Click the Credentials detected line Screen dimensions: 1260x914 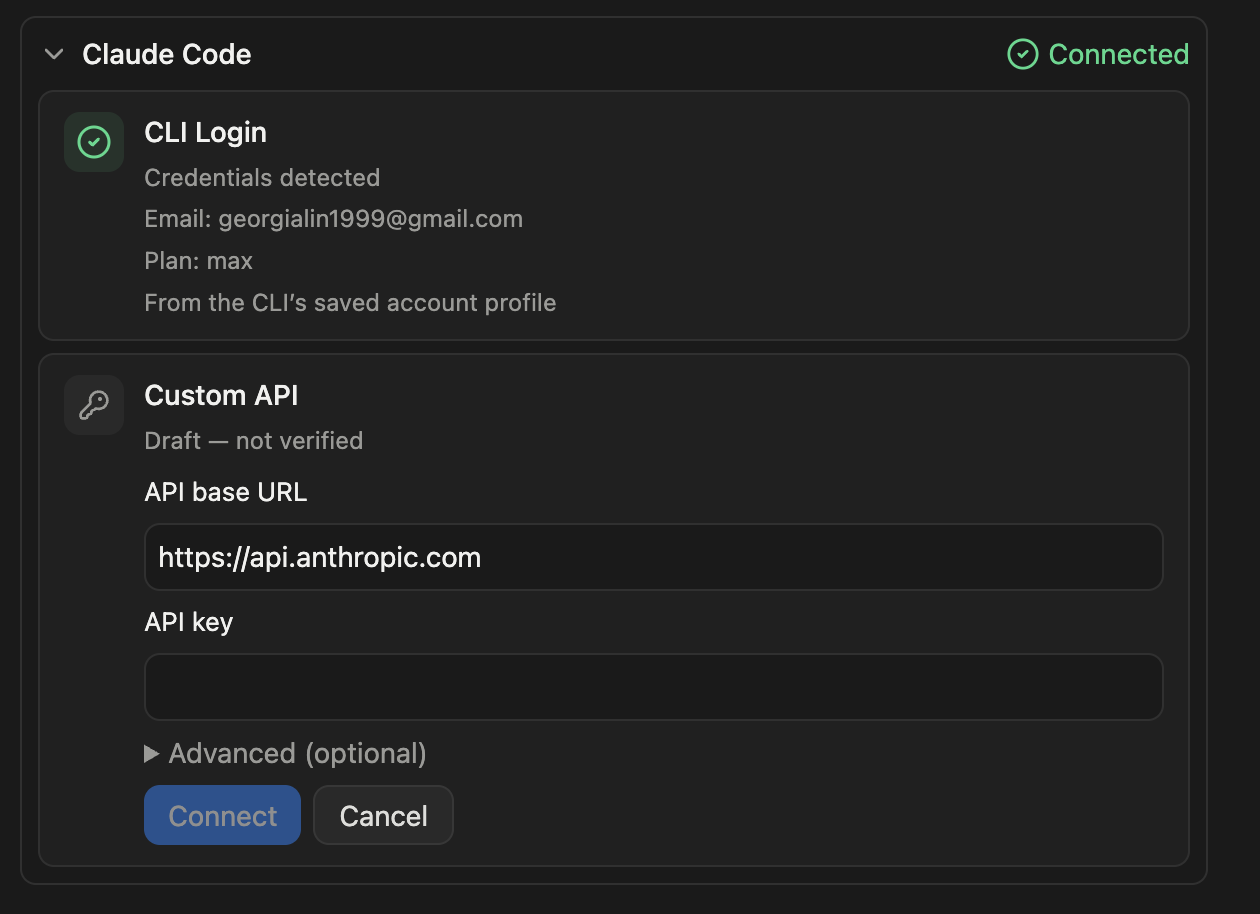(x=262, y=178)
